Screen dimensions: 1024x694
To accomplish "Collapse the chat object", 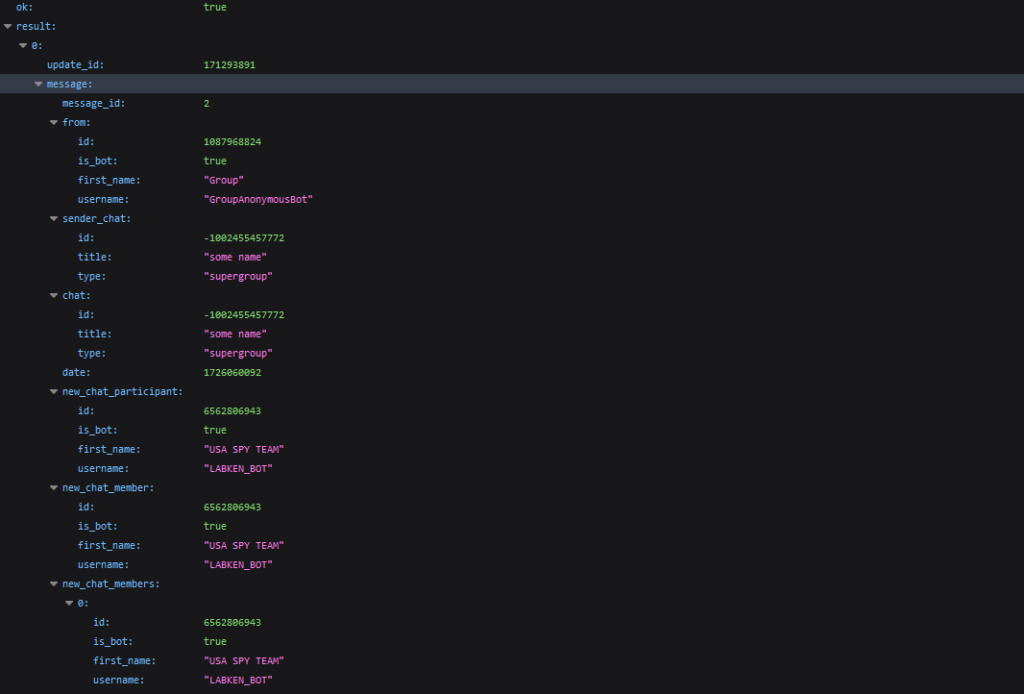I will pos(54,295).
